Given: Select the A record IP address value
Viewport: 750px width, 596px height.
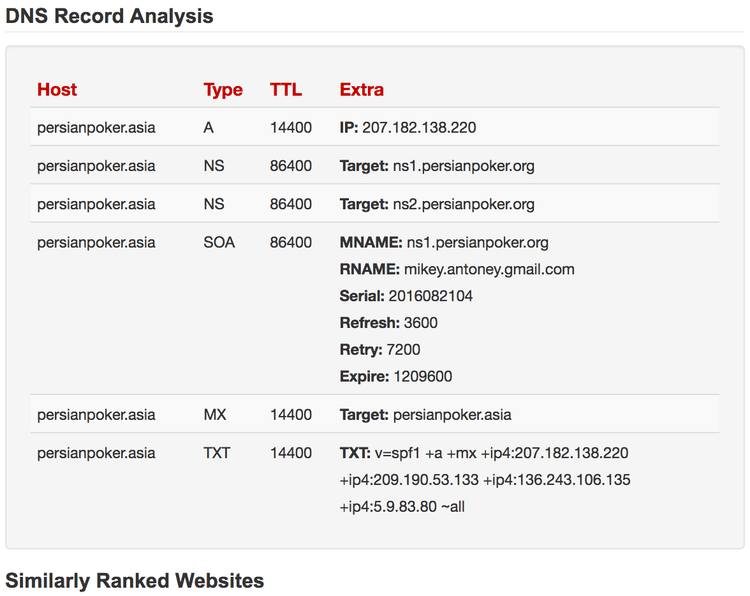Looking at the screenshot, I should point(419,128).
